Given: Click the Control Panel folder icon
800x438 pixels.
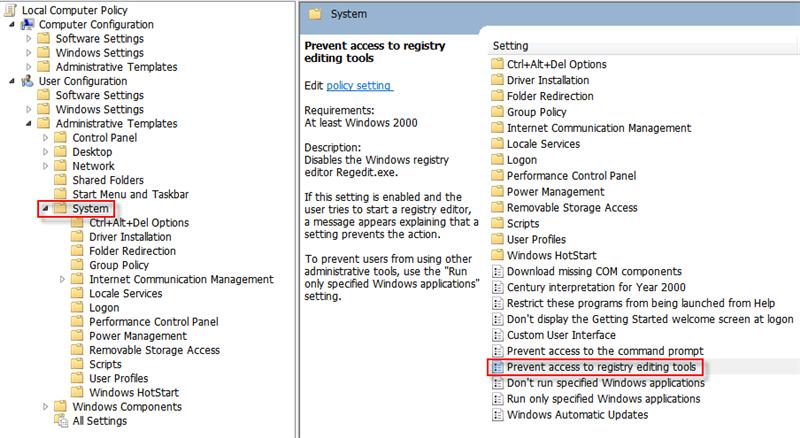Looking at the screenshot, I should [60, 137].
